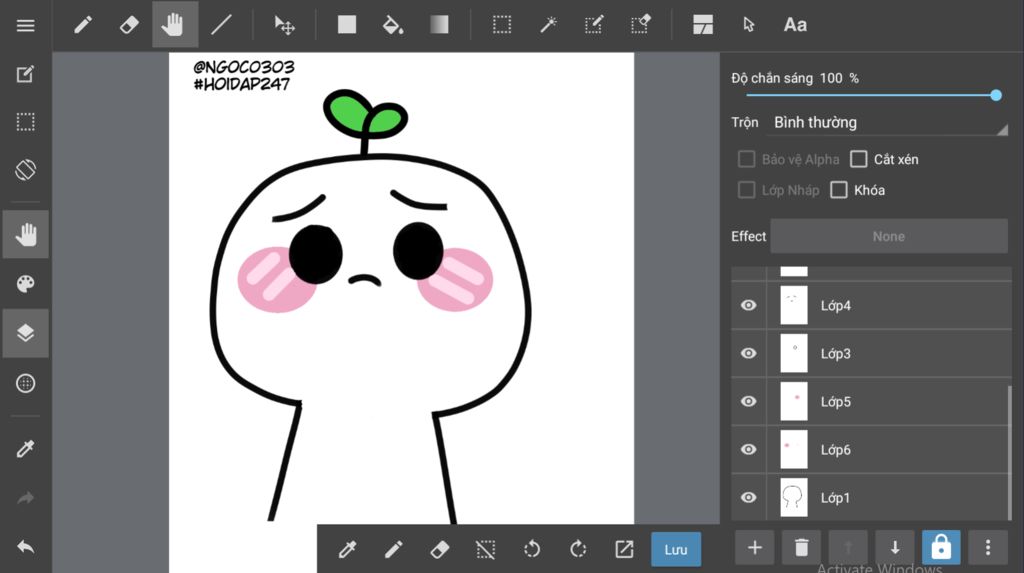Open the hamburger main menu
Screen dimensions: 1024x573
point(25,25)
